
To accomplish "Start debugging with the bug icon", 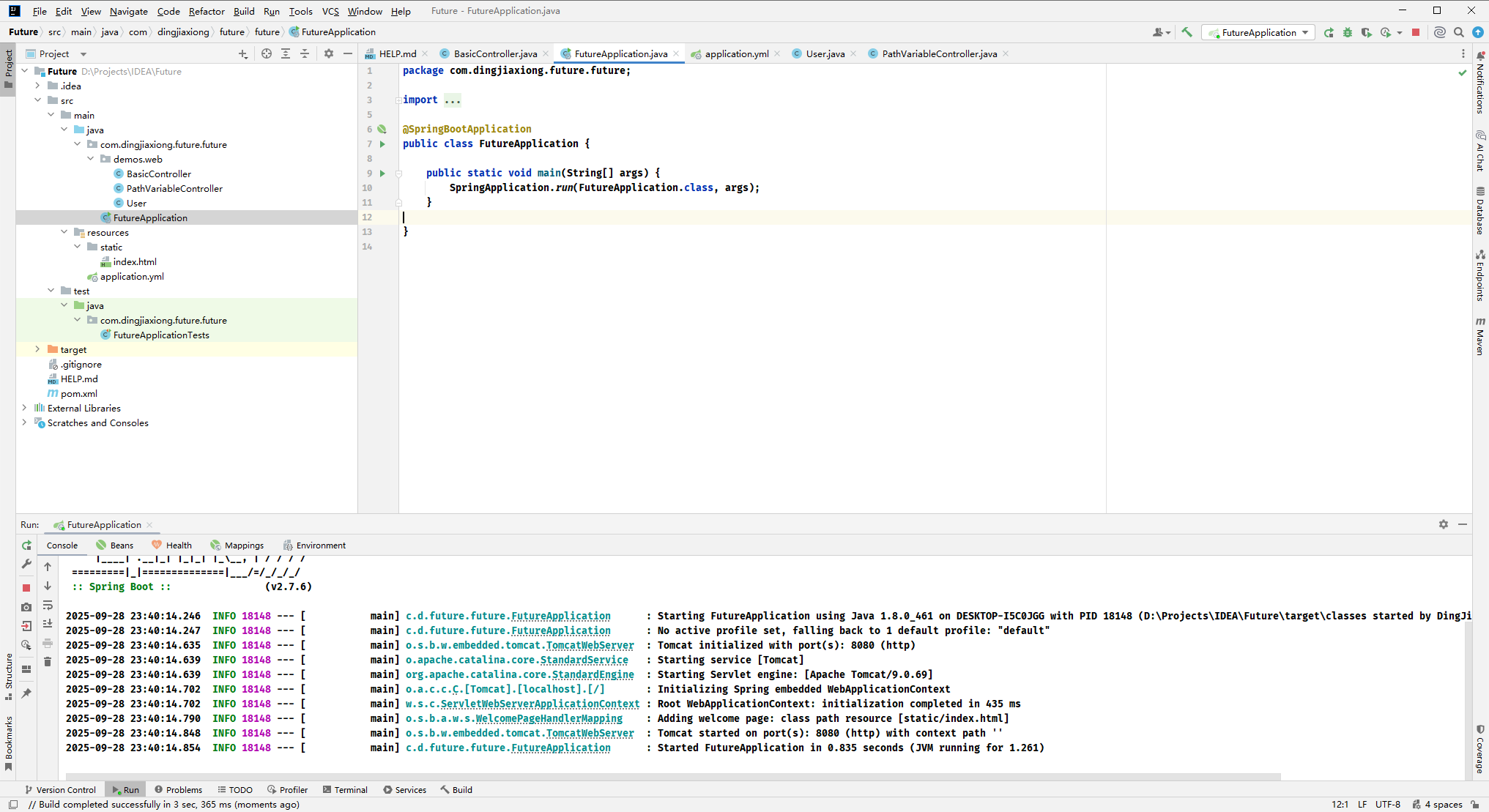I will coord(1348,32).
